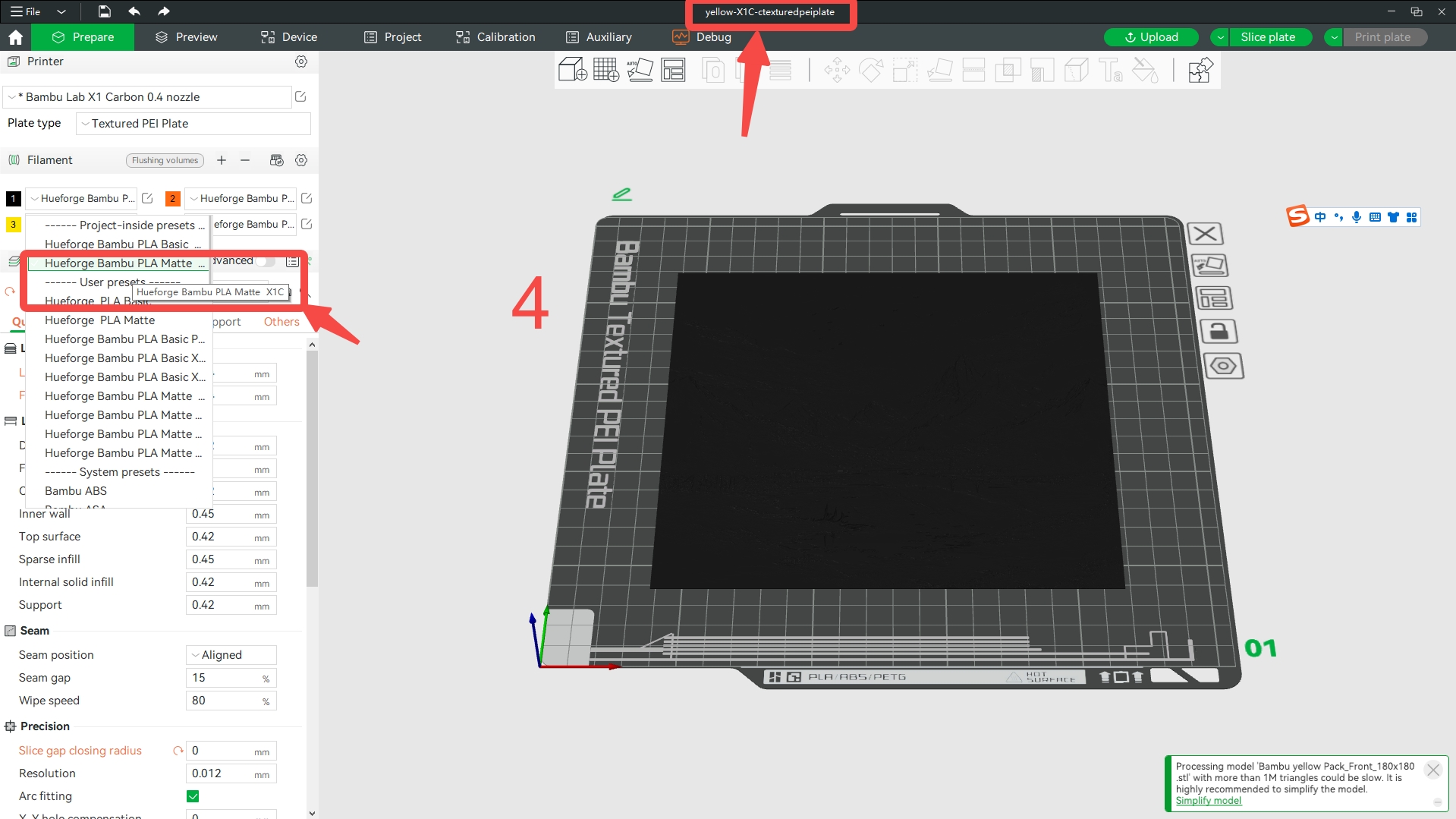
Task: Open the printer preset dropdown
Action: click(147, 97)
